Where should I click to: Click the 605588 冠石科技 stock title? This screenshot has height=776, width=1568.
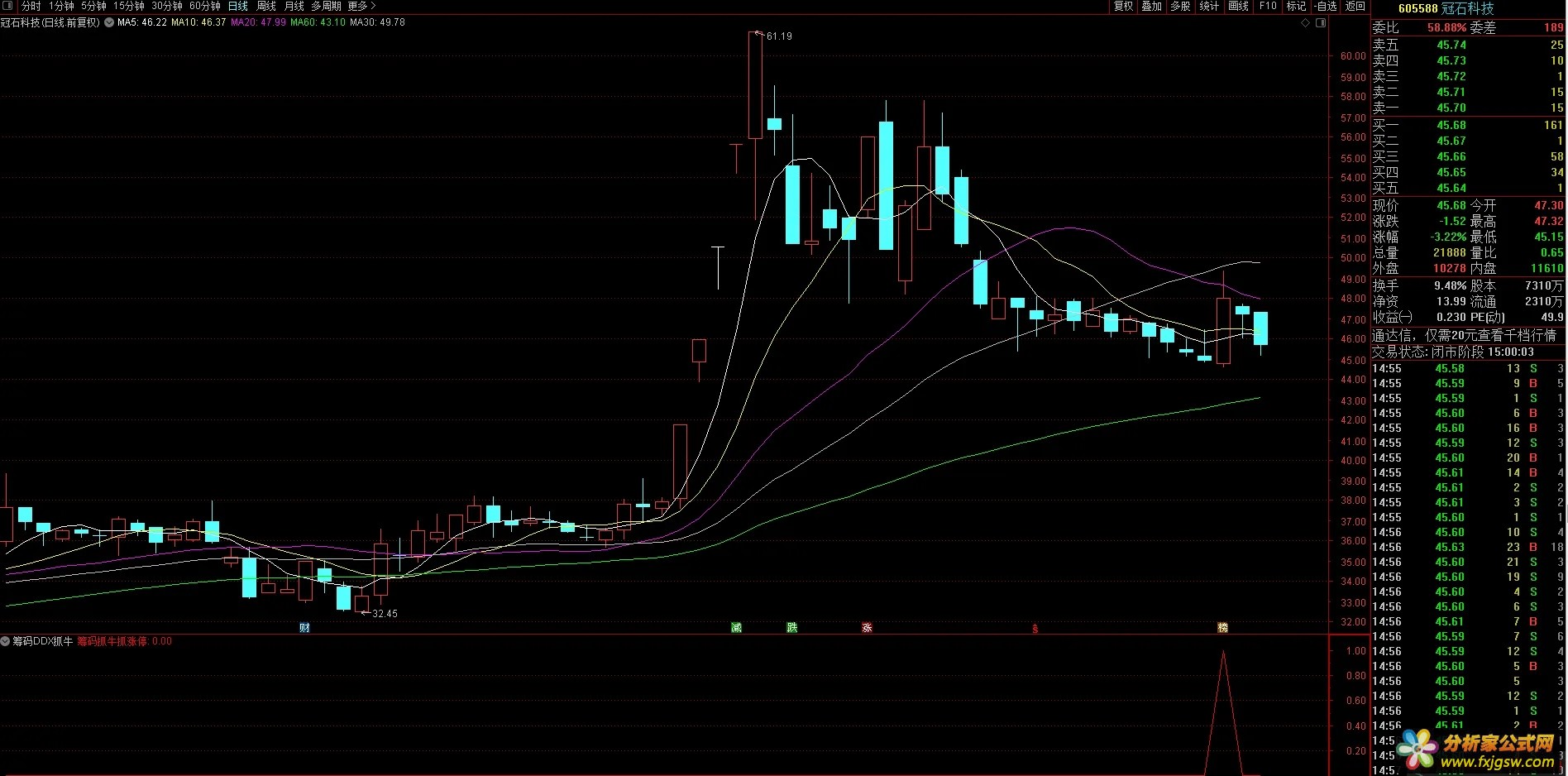click(x=1446, y=8)
